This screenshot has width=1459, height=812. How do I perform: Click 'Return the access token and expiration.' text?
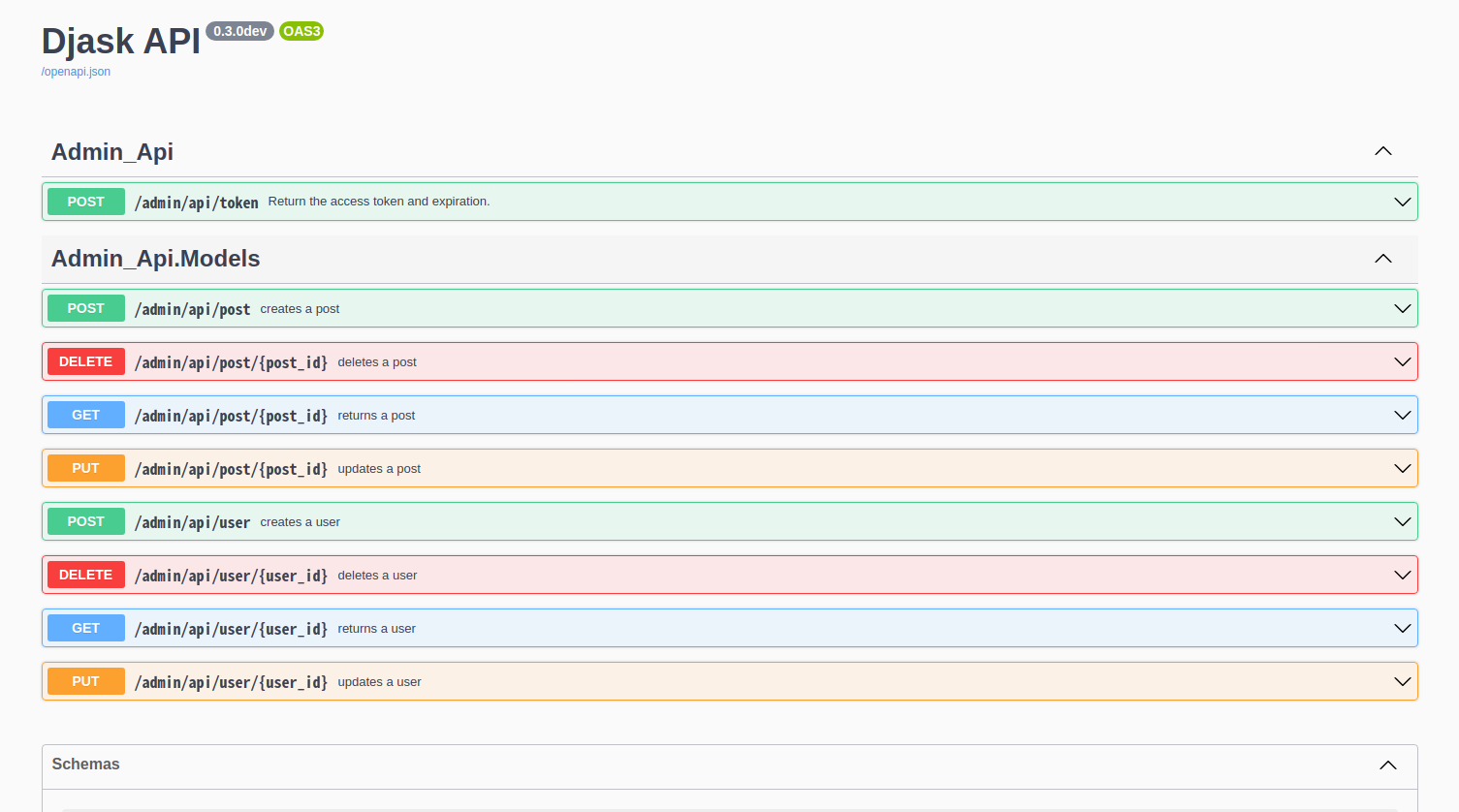click(x=379, y=202)
